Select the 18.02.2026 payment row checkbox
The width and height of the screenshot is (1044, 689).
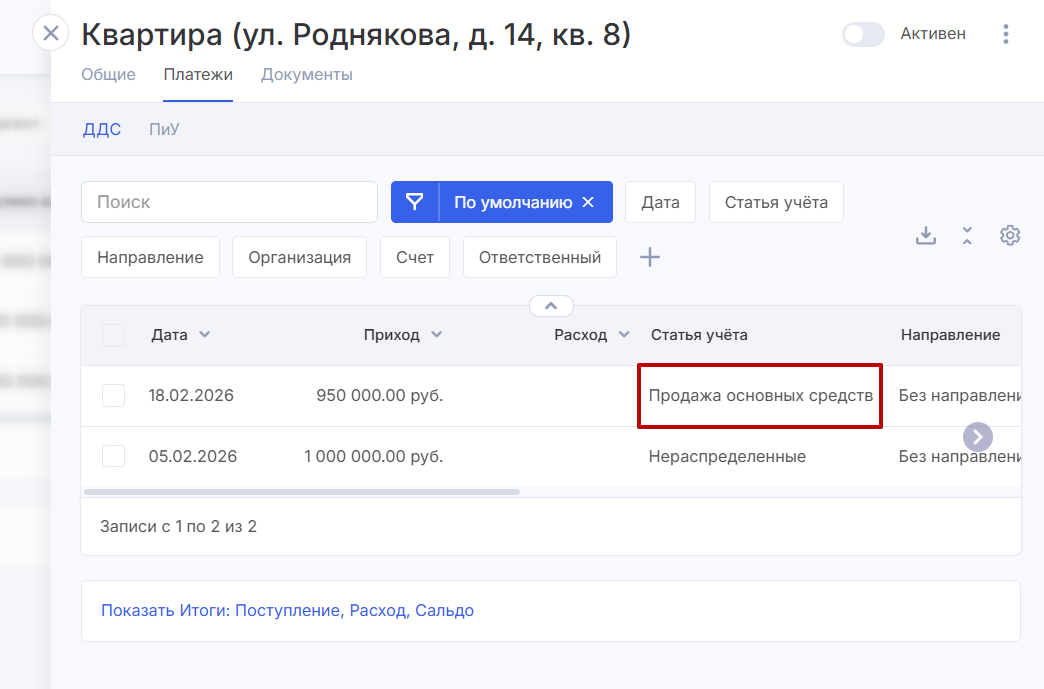pyautogui.click(x=114, y=395)
